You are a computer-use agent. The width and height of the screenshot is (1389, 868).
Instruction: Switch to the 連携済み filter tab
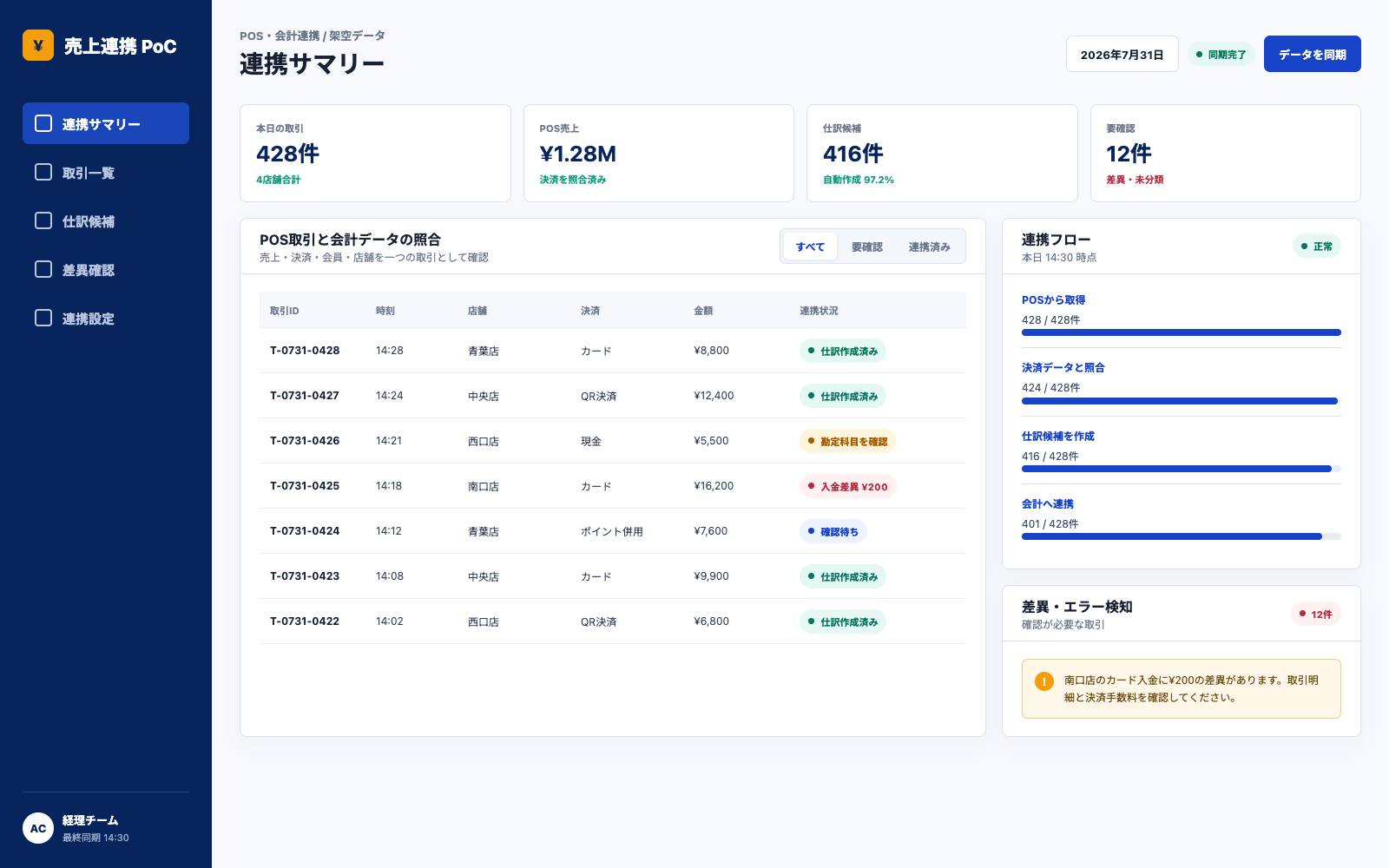click(x=930, y=247)
